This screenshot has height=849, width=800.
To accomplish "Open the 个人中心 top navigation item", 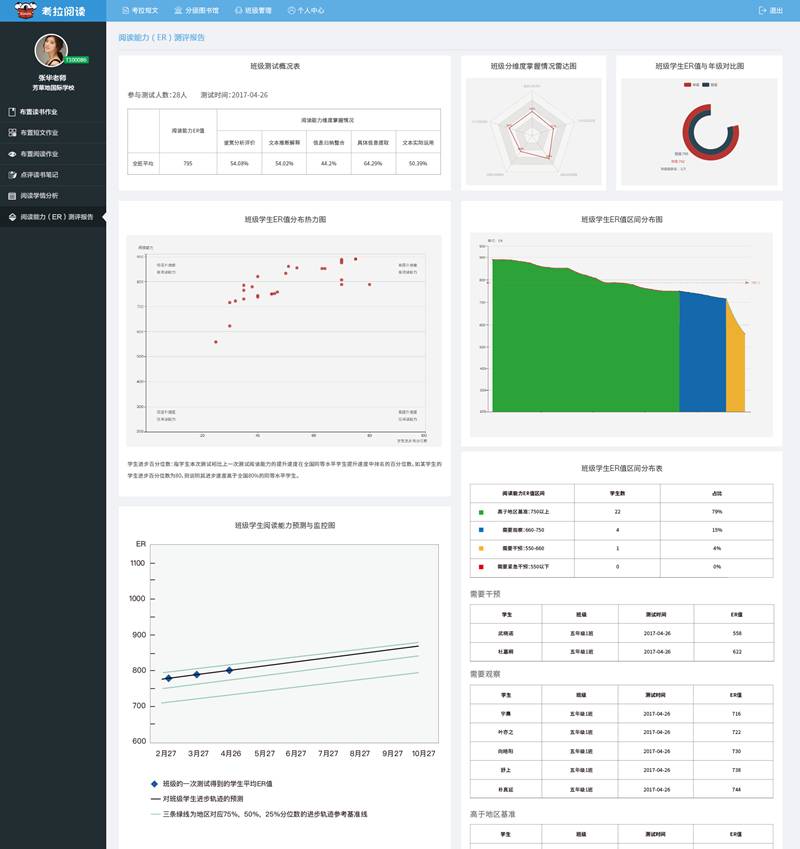I will click(306, 10).
